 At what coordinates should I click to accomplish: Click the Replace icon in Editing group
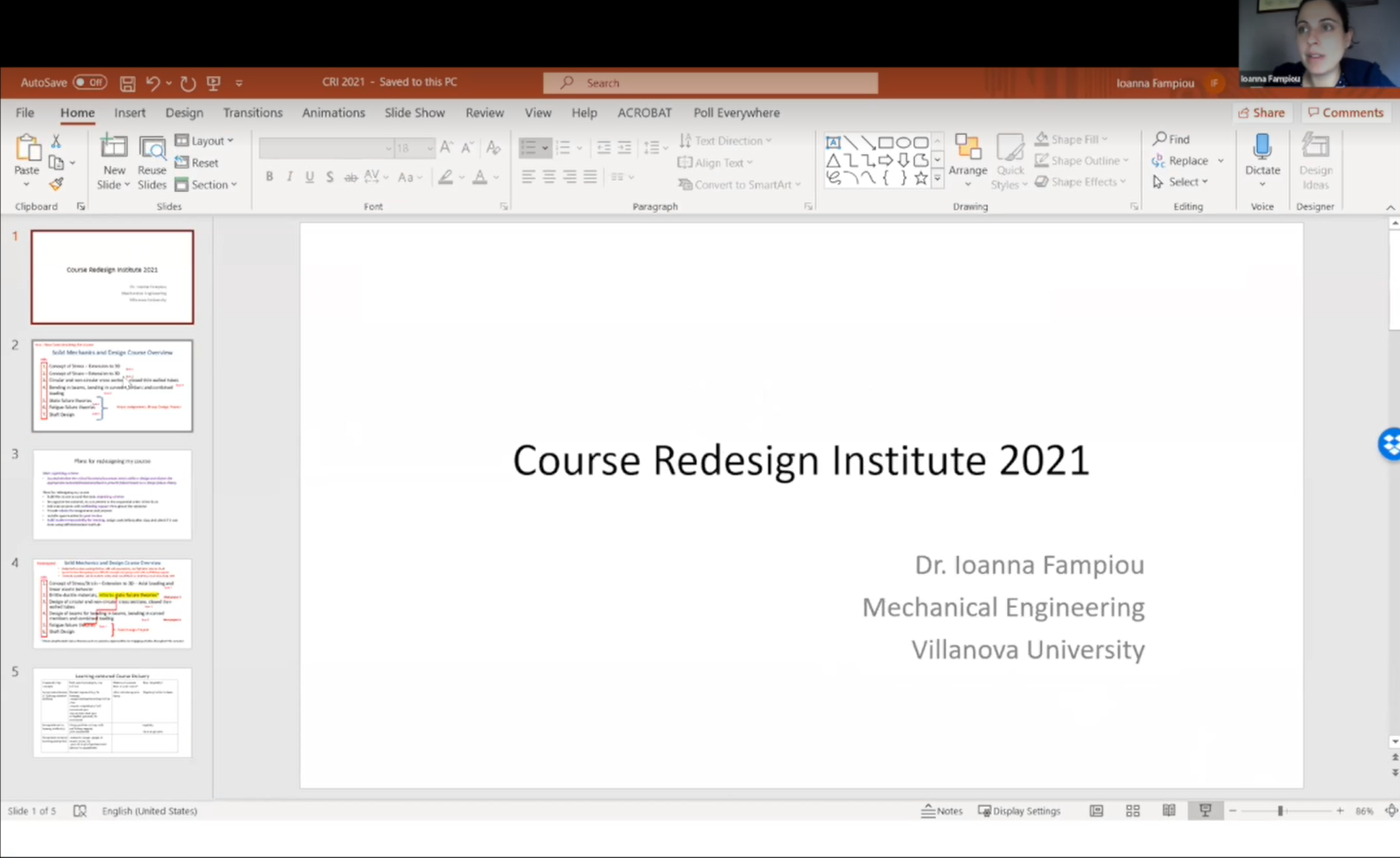[1161, 160]
